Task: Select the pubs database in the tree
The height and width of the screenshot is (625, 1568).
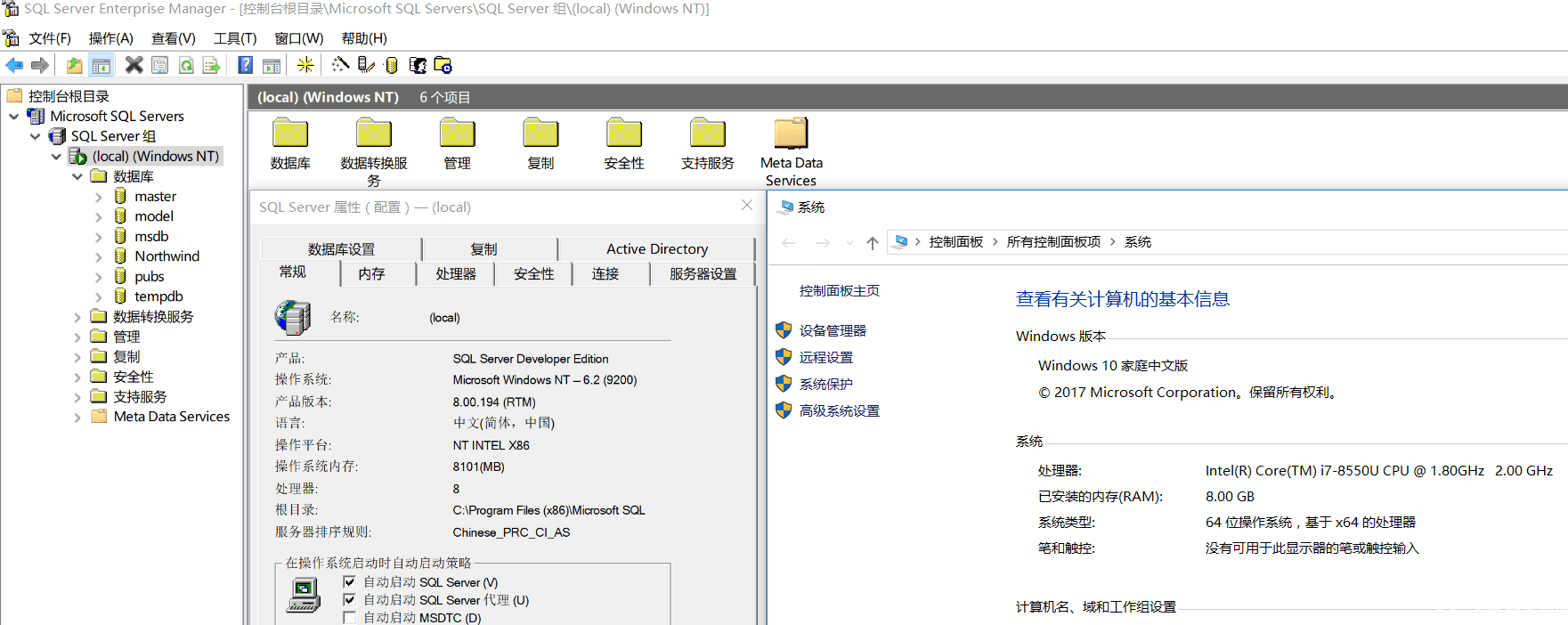Action: pyautogui.click(x=150, y=277)
